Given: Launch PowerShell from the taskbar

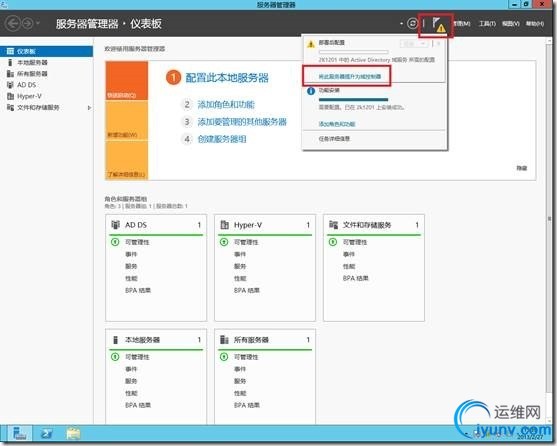Looking at the screenshot, I should (x=47, y=434).
